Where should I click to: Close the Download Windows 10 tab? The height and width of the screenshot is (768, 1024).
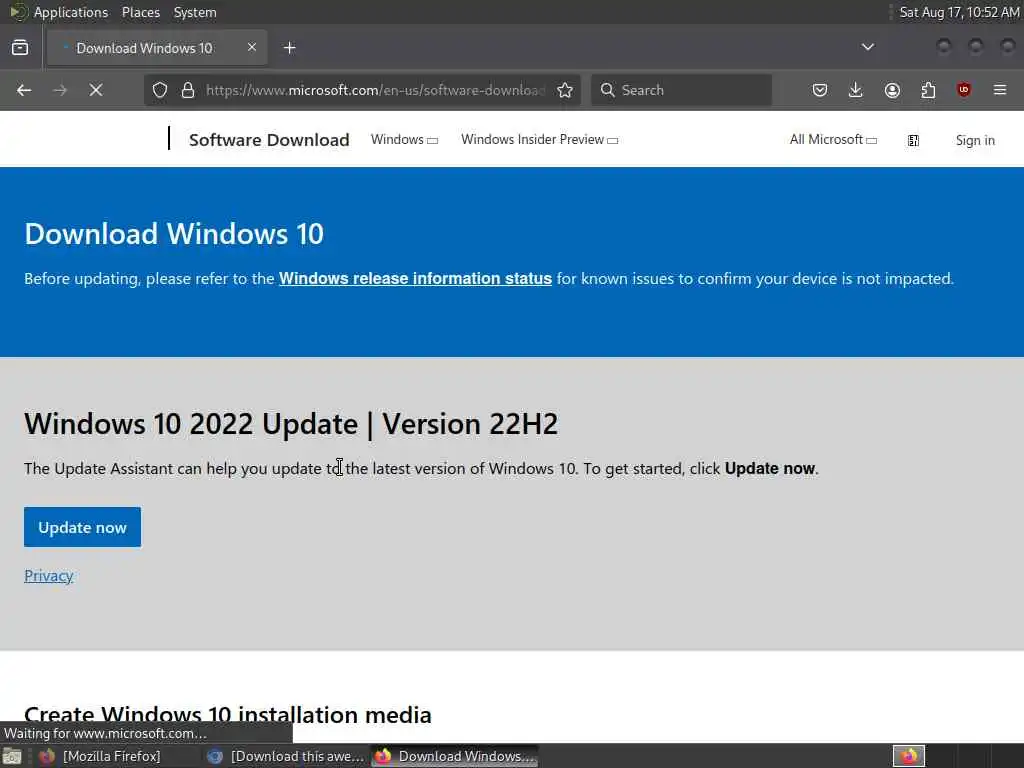point(252,47)
